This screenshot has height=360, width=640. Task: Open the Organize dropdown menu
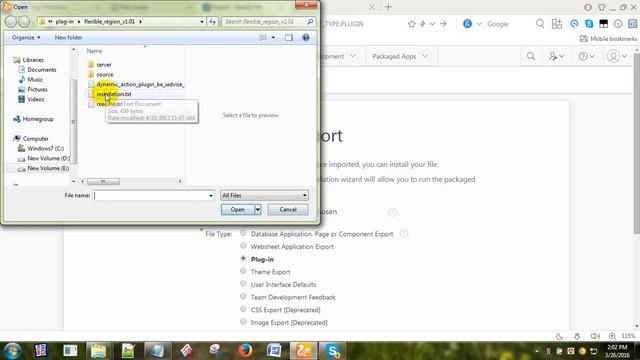26,38
